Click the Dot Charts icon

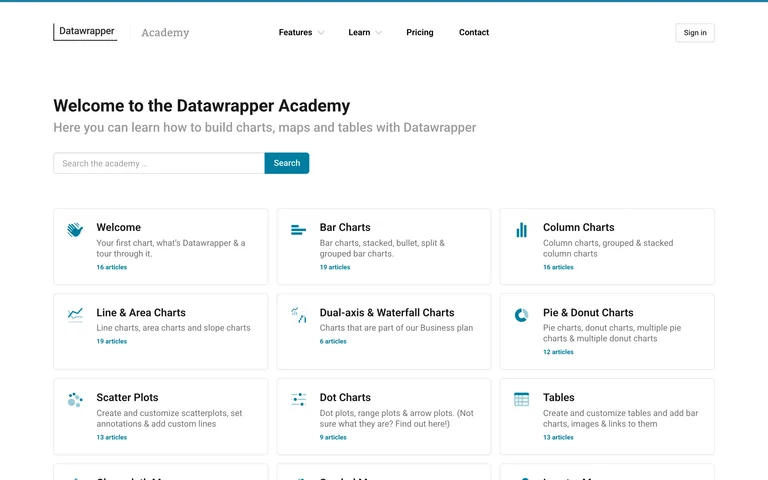pyautogui.click(x=298, y=399)
